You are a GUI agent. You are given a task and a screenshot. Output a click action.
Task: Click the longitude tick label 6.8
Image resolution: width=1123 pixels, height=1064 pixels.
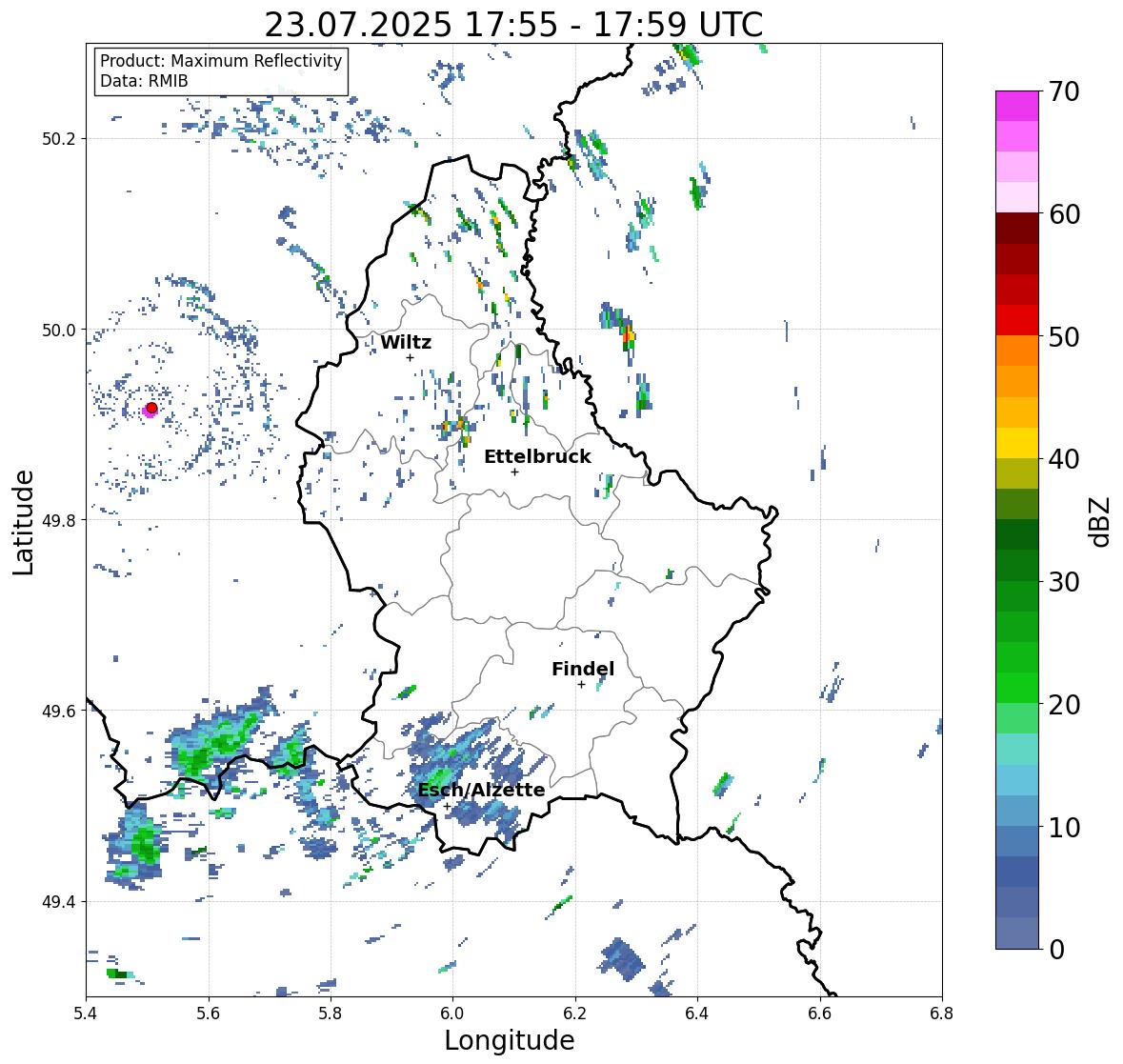coord(942,1013)
